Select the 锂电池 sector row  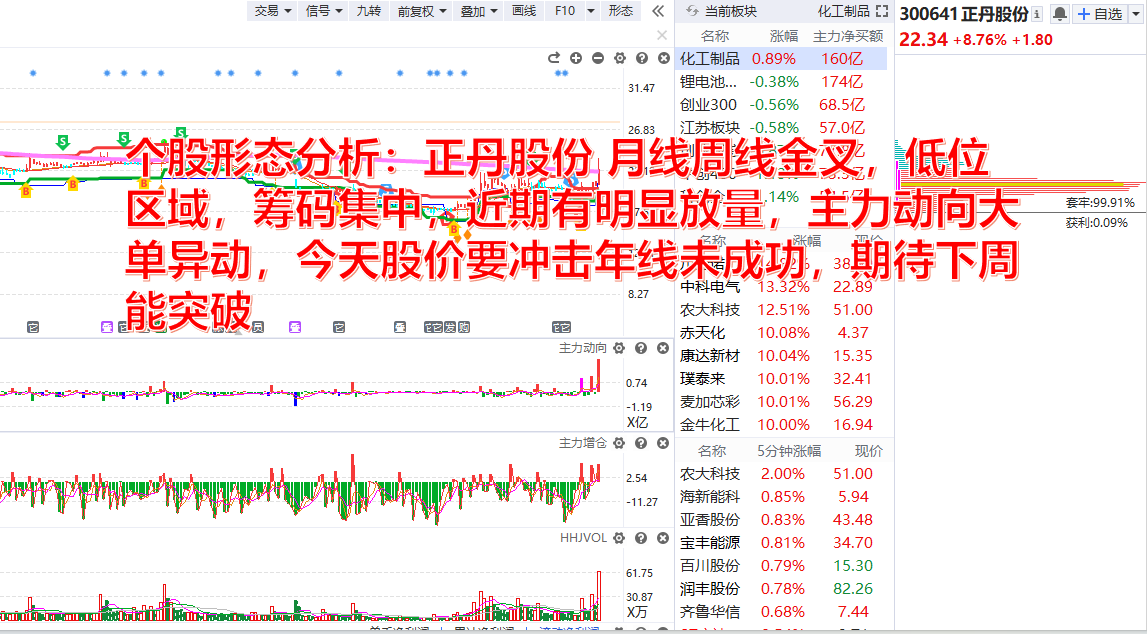click(x=781, y=82)
